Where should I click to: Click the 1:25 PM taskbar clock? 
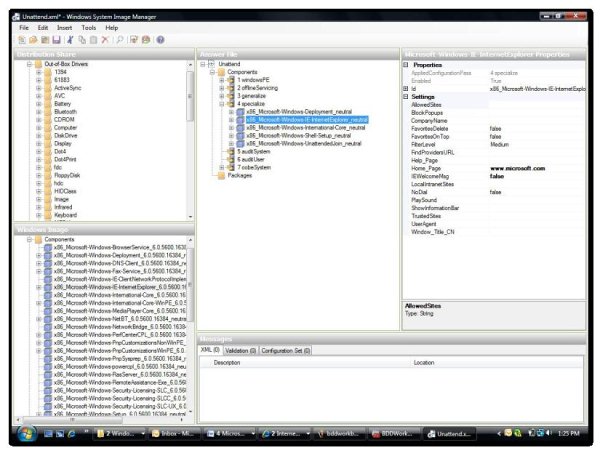pos(568,433)
